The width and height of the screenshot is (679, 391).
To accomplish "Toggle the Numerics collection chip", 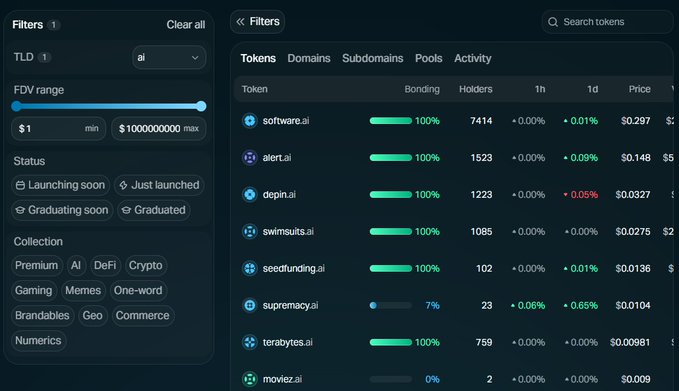I will (39, 341).
